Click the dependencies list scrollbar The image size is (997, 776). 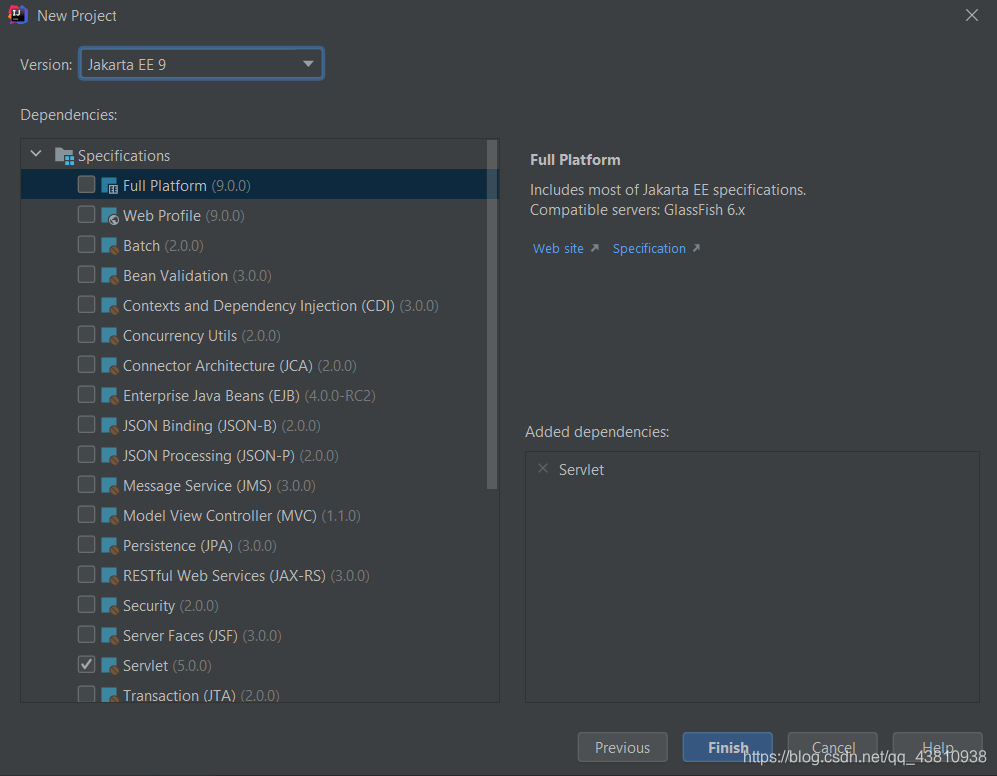click(492, 315)
